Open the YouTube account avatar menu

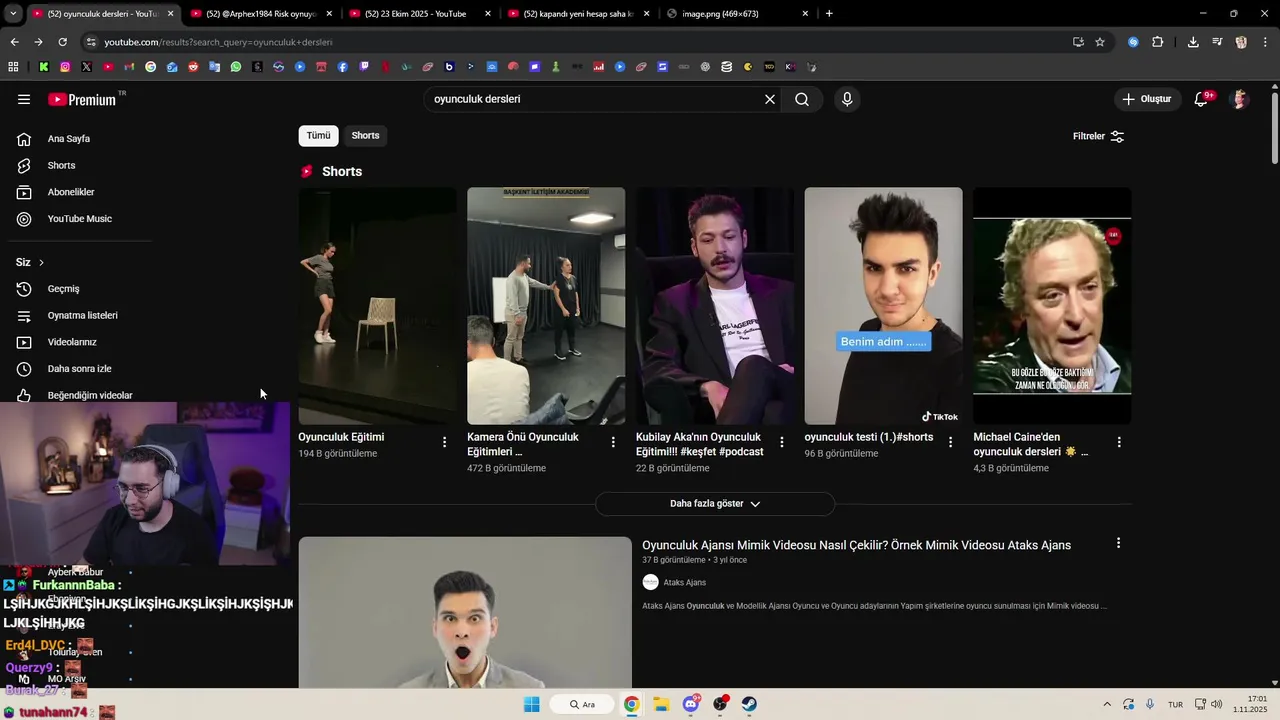coord(1240,99)
